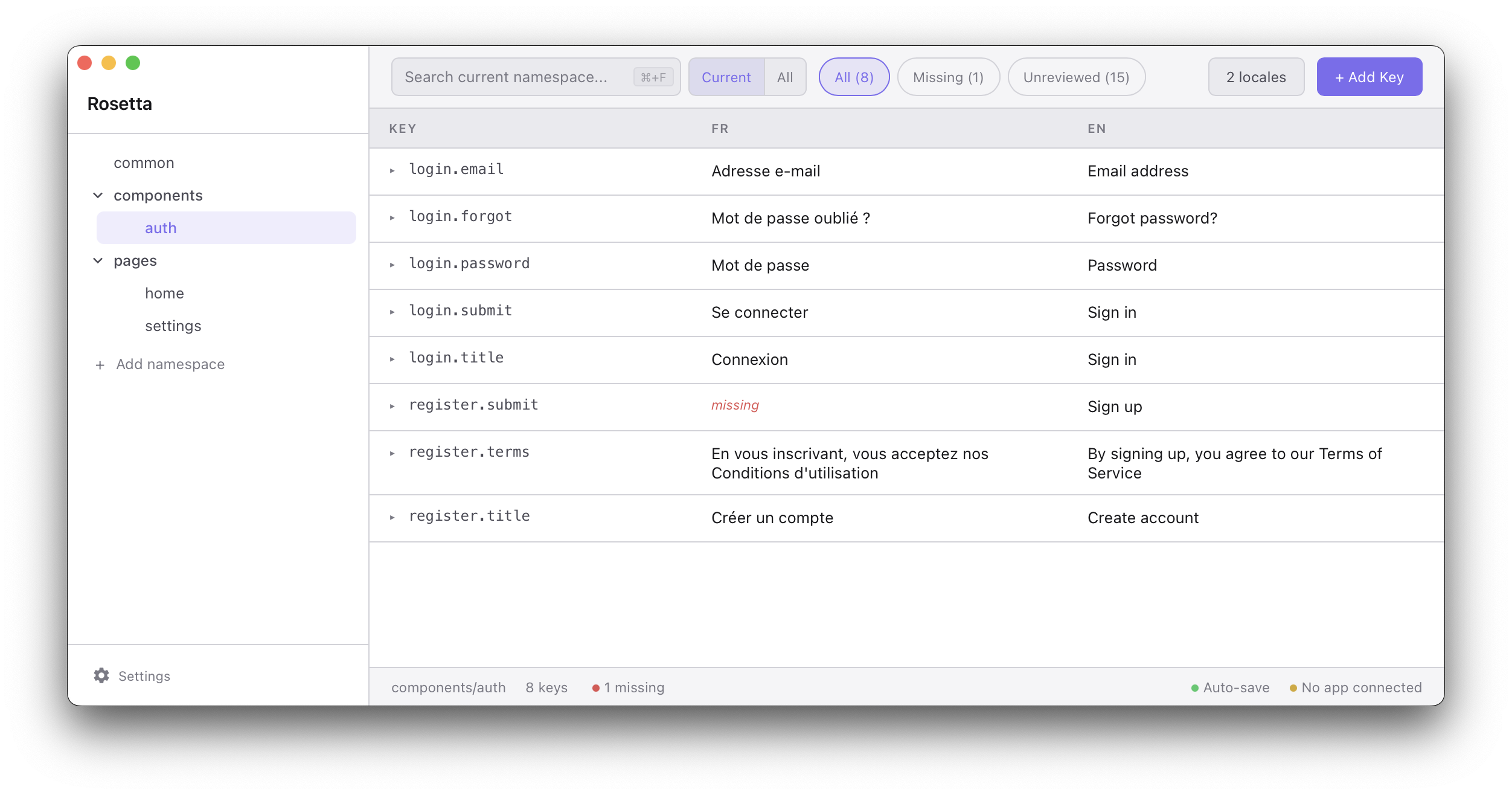
Task: Click the red missing status dot
Action: click(595, 688)
